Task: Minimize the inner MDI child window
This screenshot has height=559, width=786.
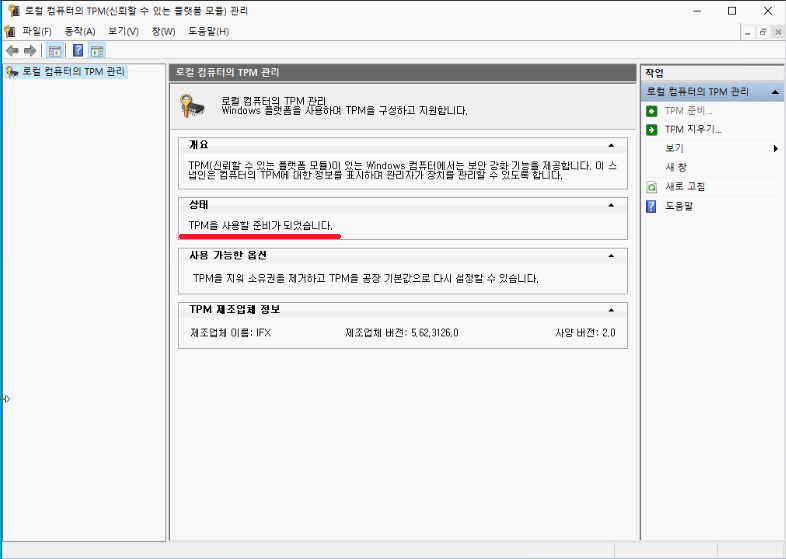Action: (748, 32)
